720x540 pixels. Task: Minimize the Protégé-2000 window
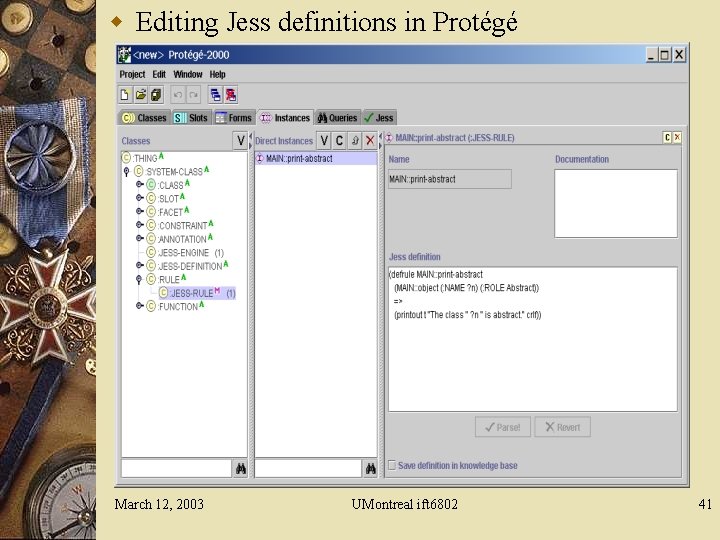tap(651, 55)
